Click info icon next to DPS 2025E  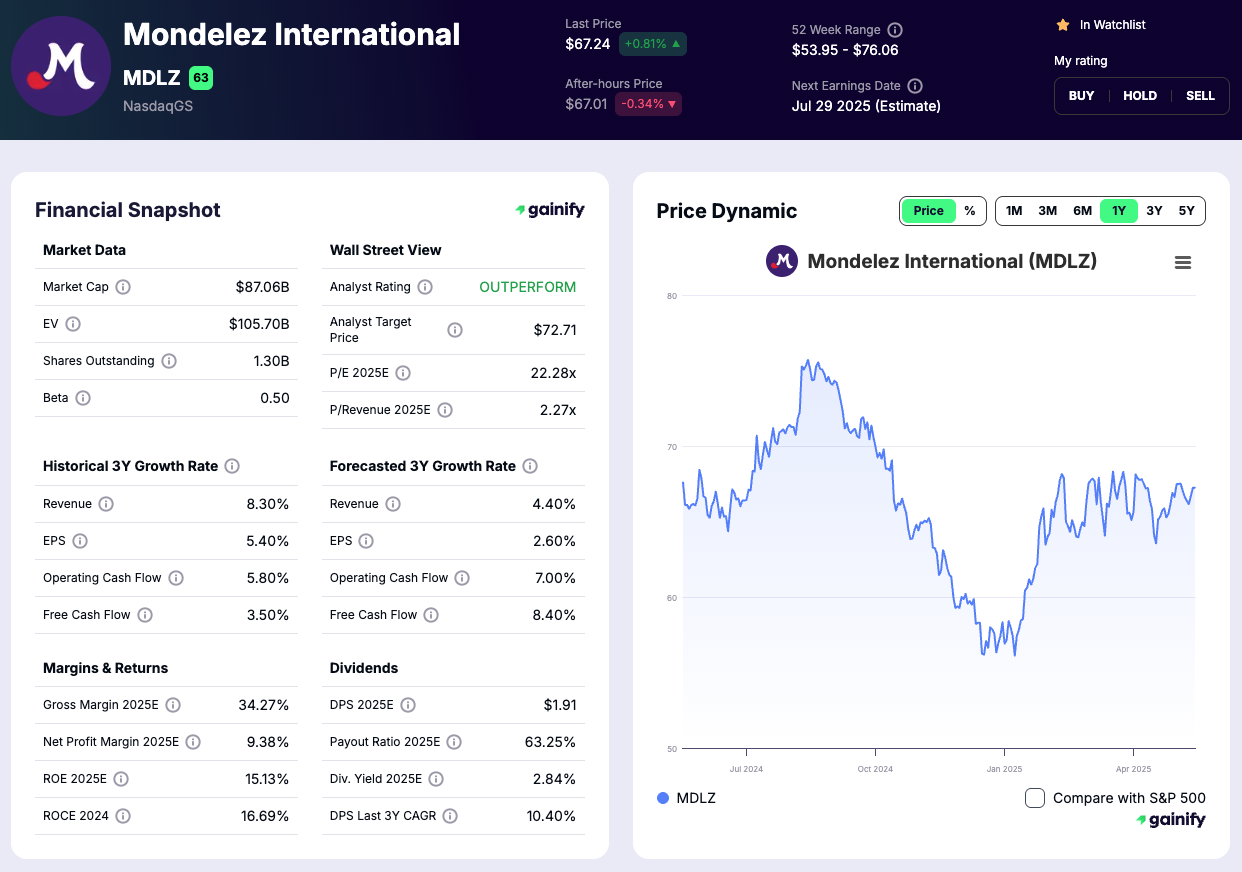[408, 705]
